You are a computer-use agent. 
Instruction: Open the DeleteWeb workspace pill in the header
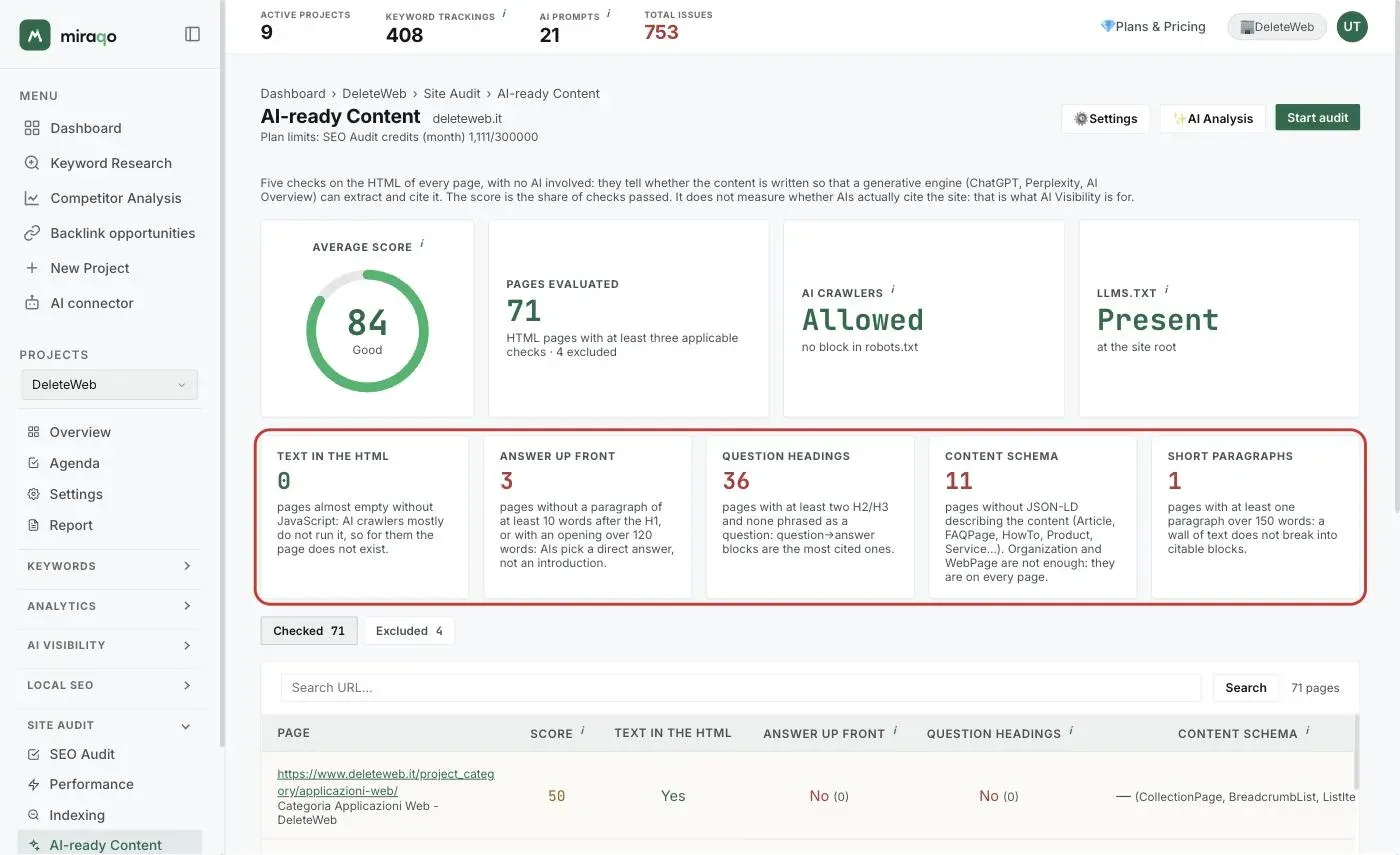[1277, 27]
